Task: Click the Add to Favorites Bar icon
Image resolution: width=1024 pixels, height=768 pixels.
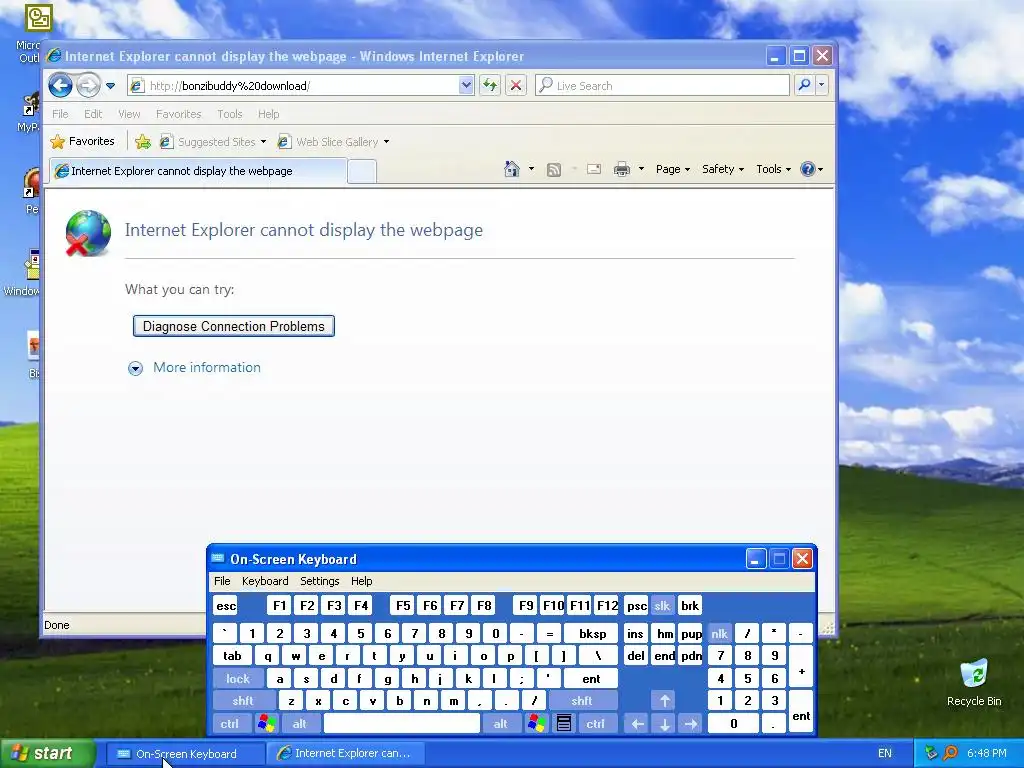Action: (x=143, y=141)
